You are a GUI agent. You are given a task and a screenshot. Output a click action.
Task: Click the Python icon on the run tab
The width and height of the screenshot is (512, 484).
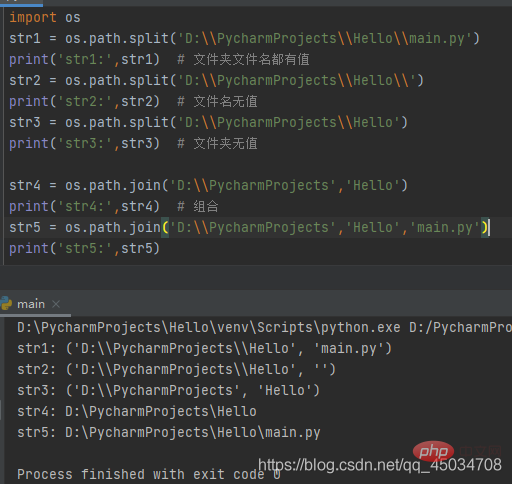point(6,304)
